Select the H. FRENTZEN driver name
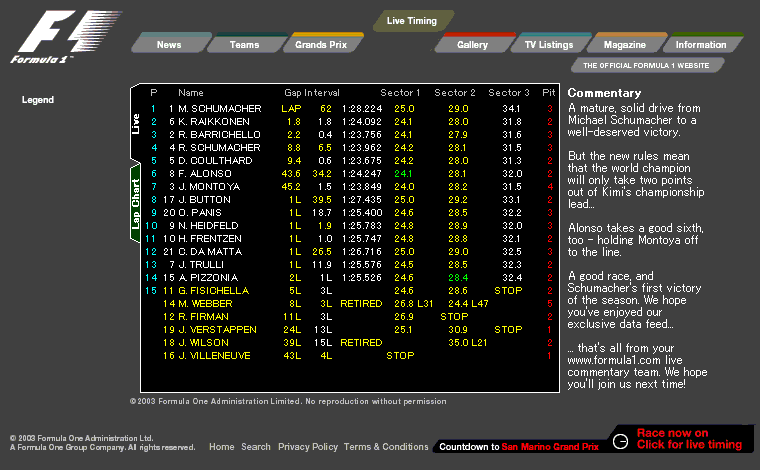The height and width of the screenshot is (470, 760). pyautogui.click(x=209, y=239)
